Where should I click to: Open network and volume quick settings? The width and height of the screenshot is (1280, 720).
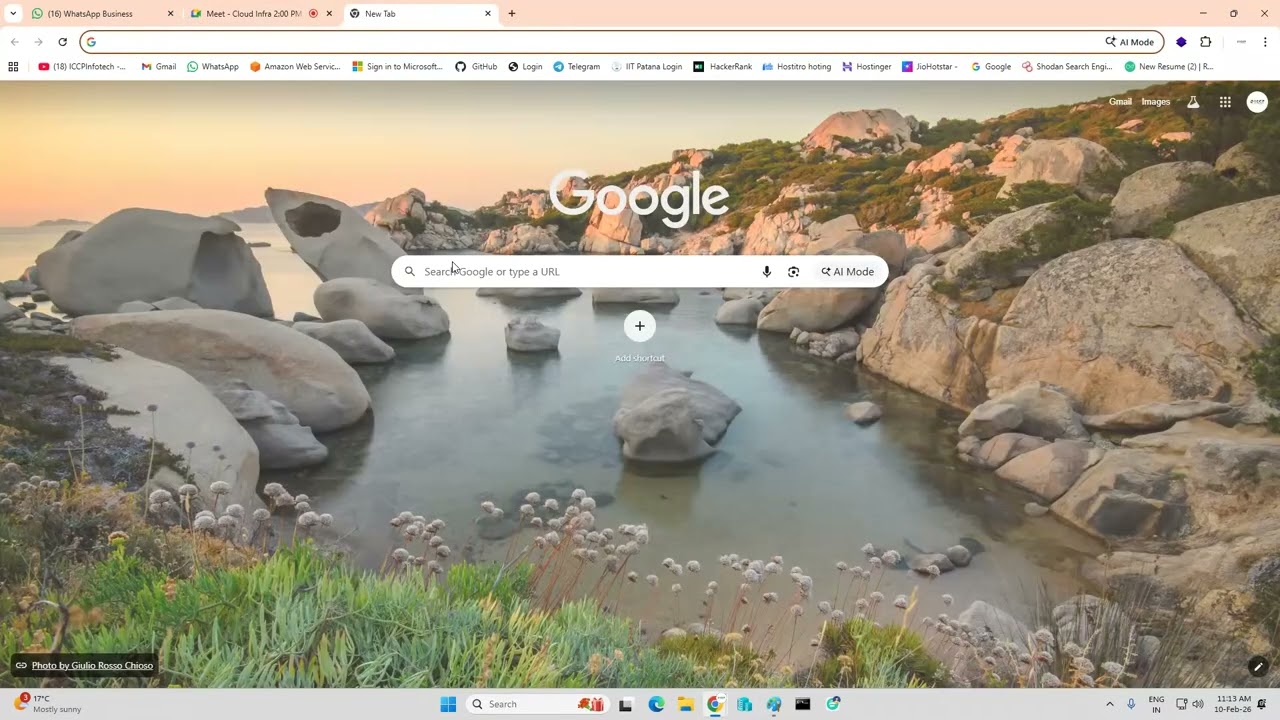click(1190, 704)
